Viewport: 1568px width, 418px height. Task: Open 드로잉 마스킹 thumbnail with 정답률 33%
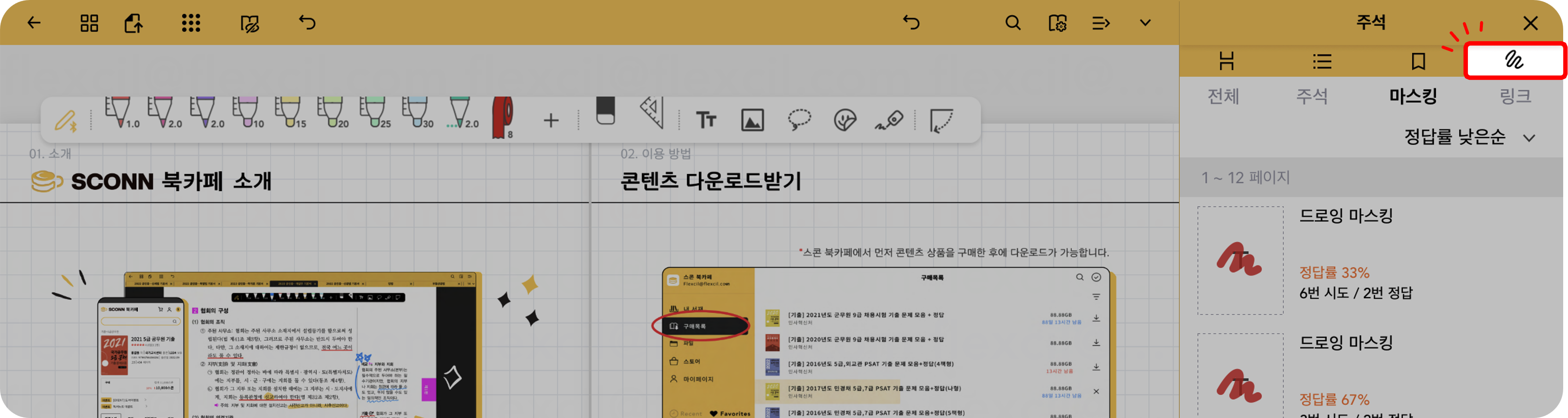[x=1240, y=261]
